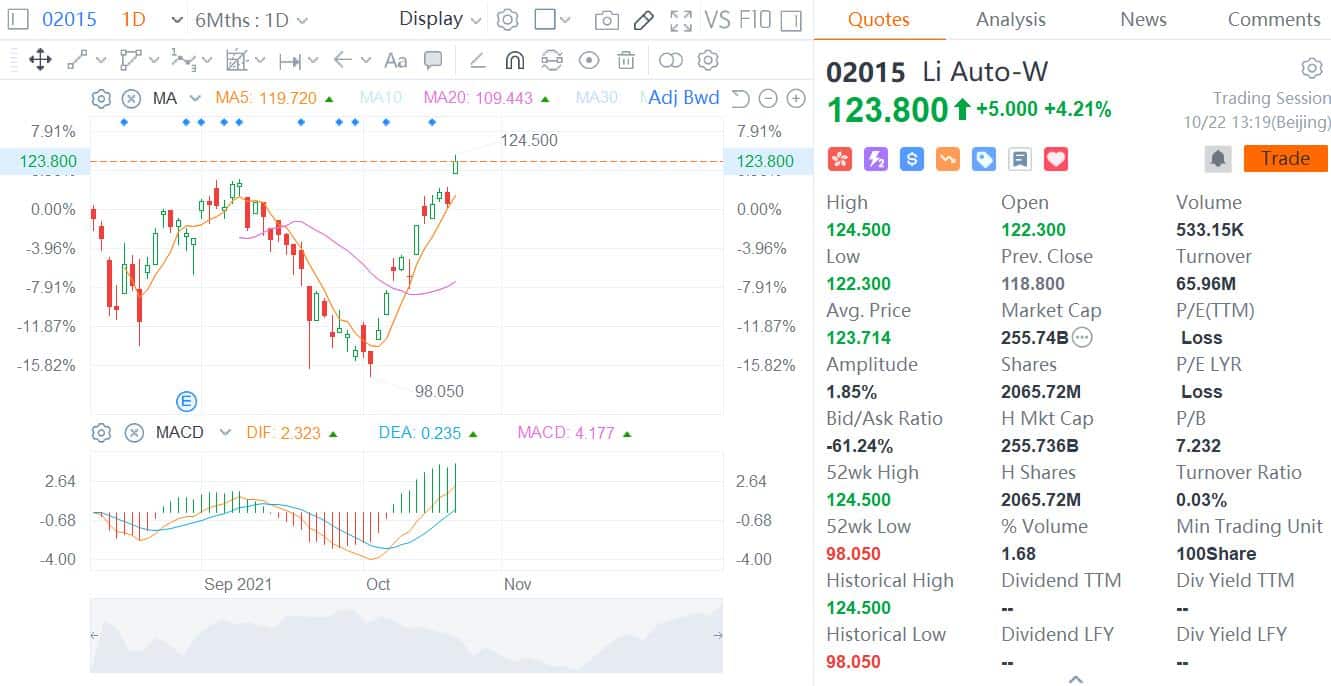Select the crosshair pointer tool
The width and height of the screenshot is (1331, 686).
pos(40,60)
